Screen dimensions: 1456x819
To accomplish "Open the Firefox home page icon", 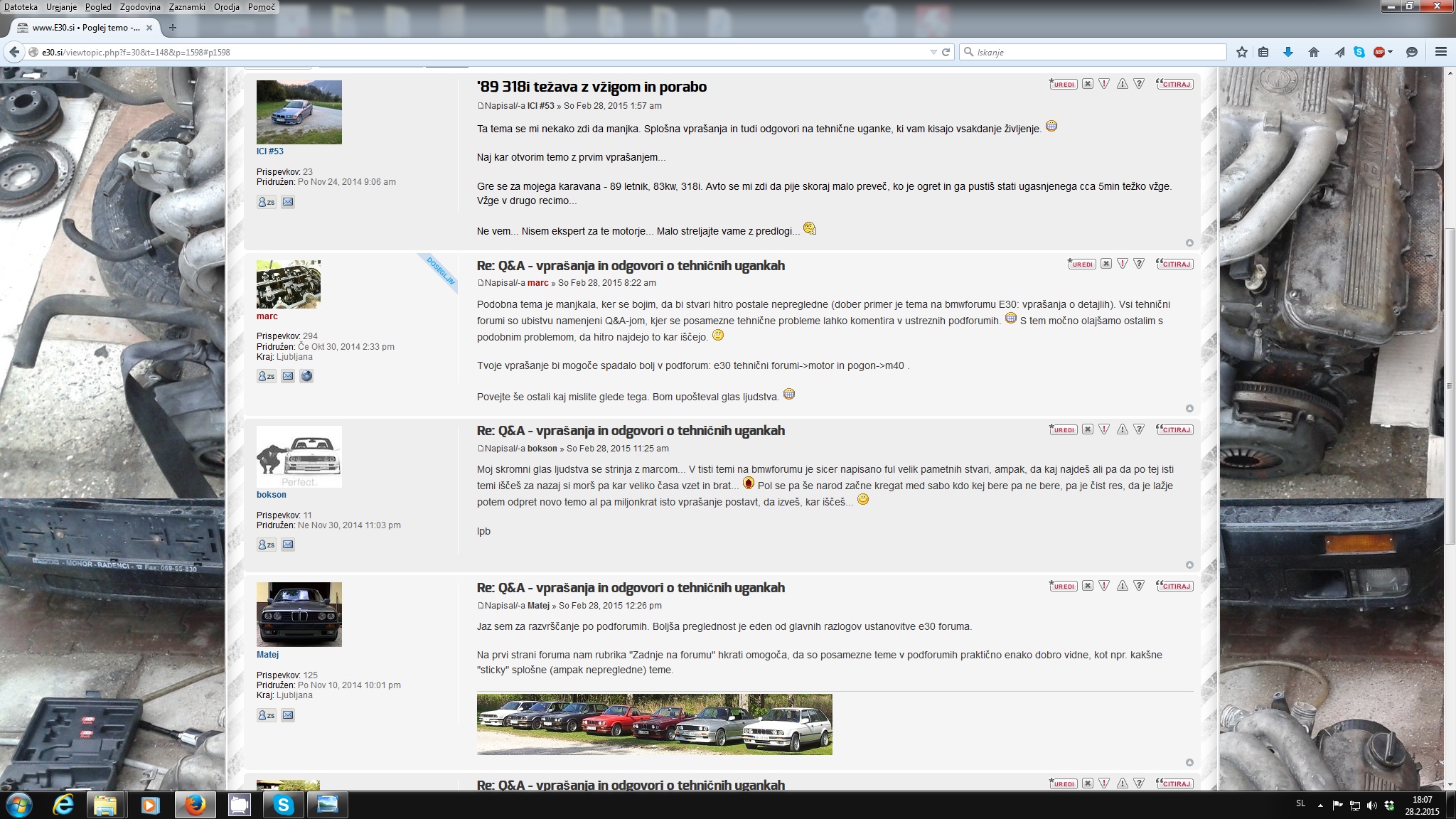I will tap(1314, 52).
